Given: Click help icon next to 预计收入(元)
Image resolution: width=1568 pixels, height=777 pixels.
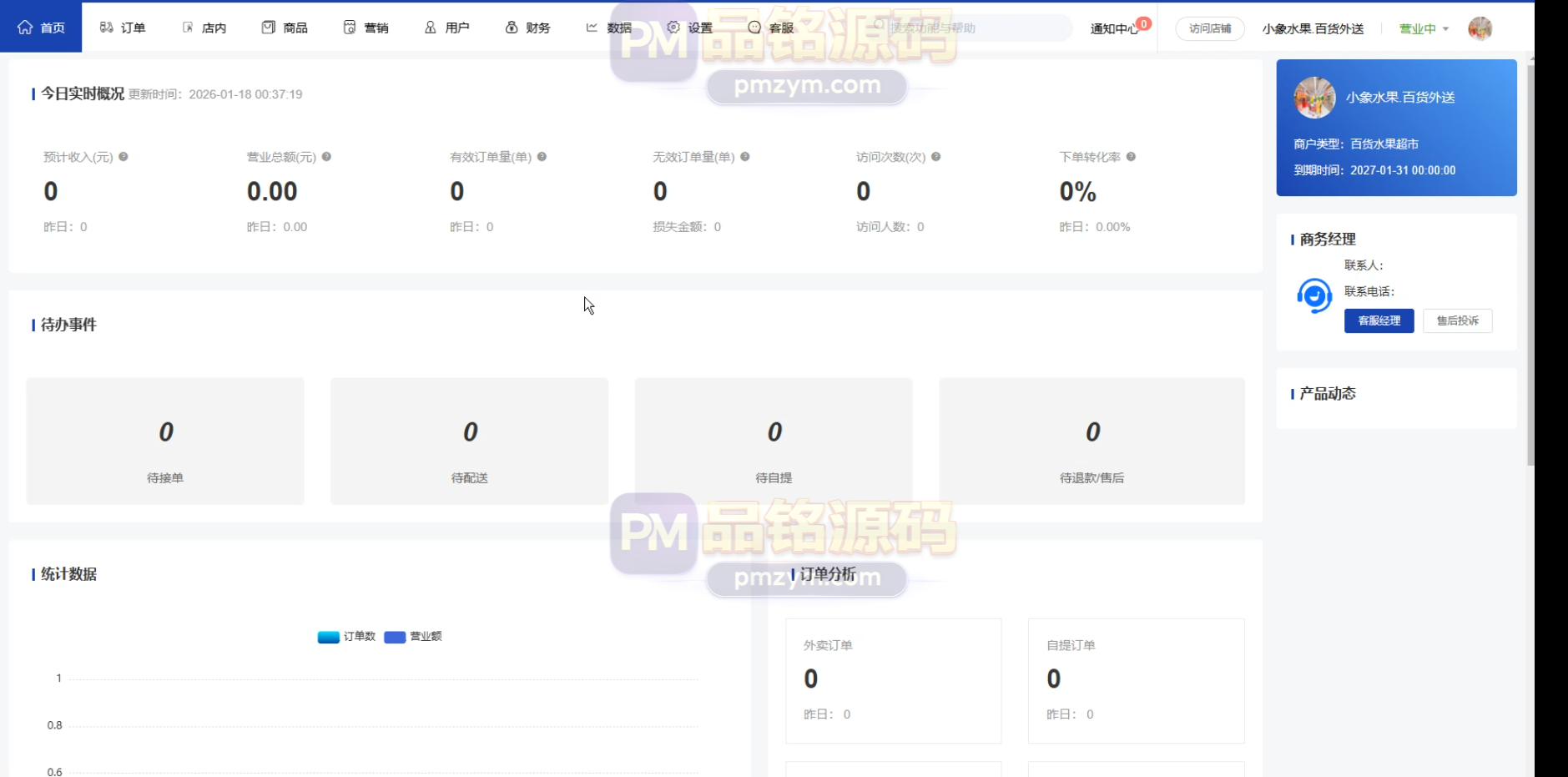Looking at the screenshot, I should point(124,156).
